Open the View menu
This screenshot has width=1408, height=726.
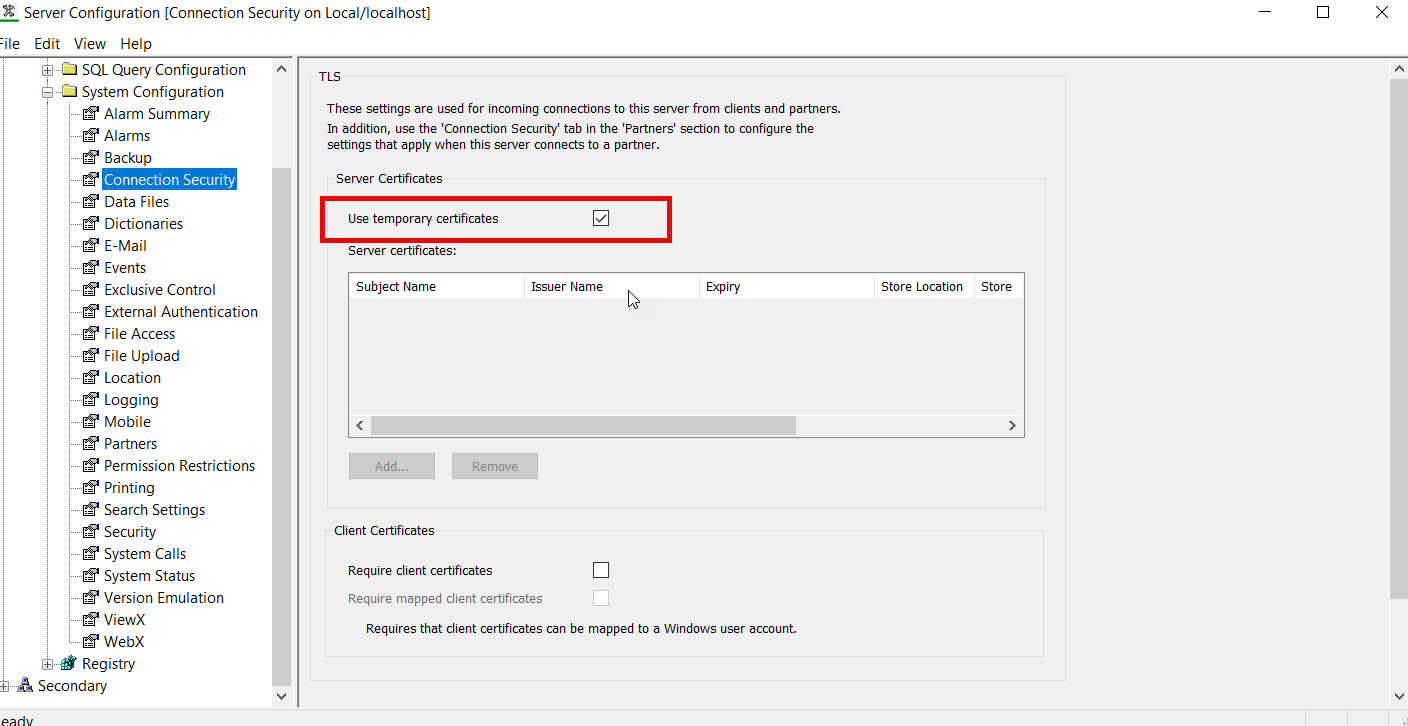pyautogui.click(x=90, y=44)
